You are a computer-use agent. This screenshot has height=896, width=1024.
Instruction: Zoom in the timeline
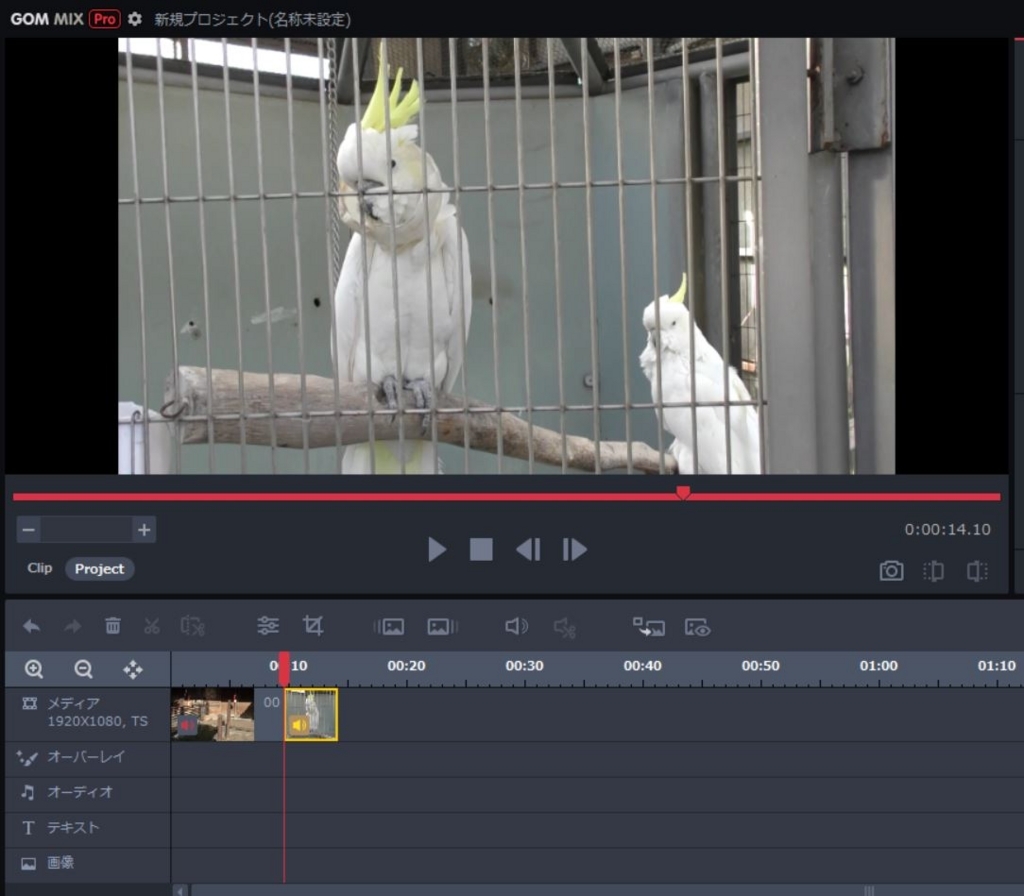[34, 669]
